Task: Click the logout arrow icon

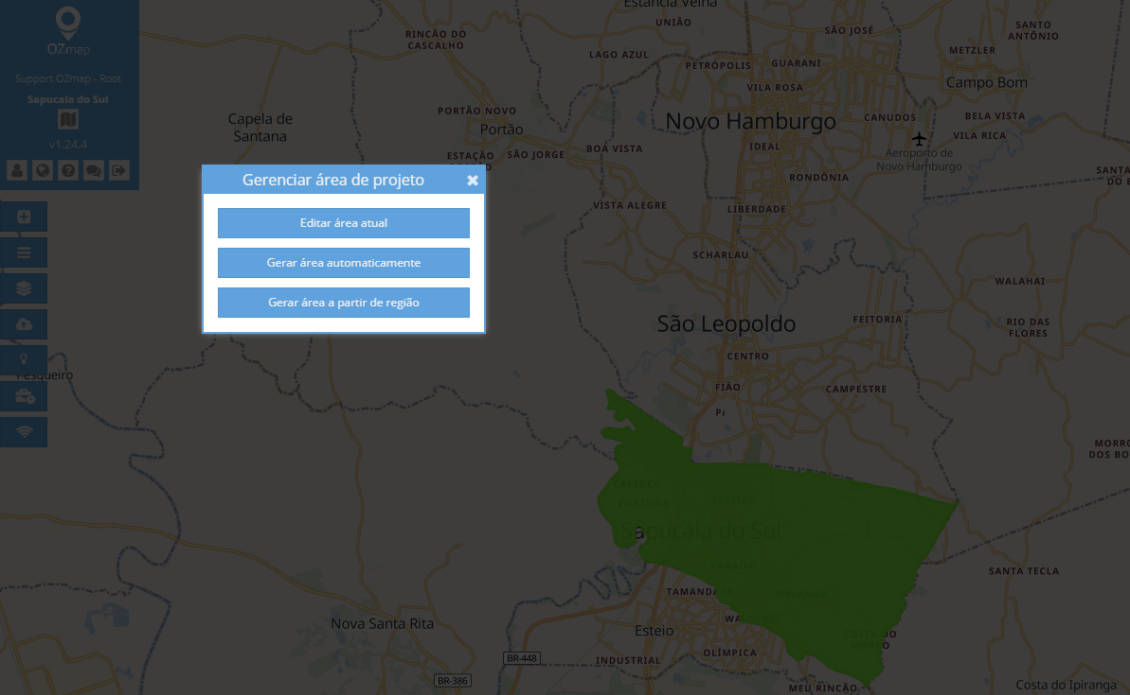Action: click(119, 170)
